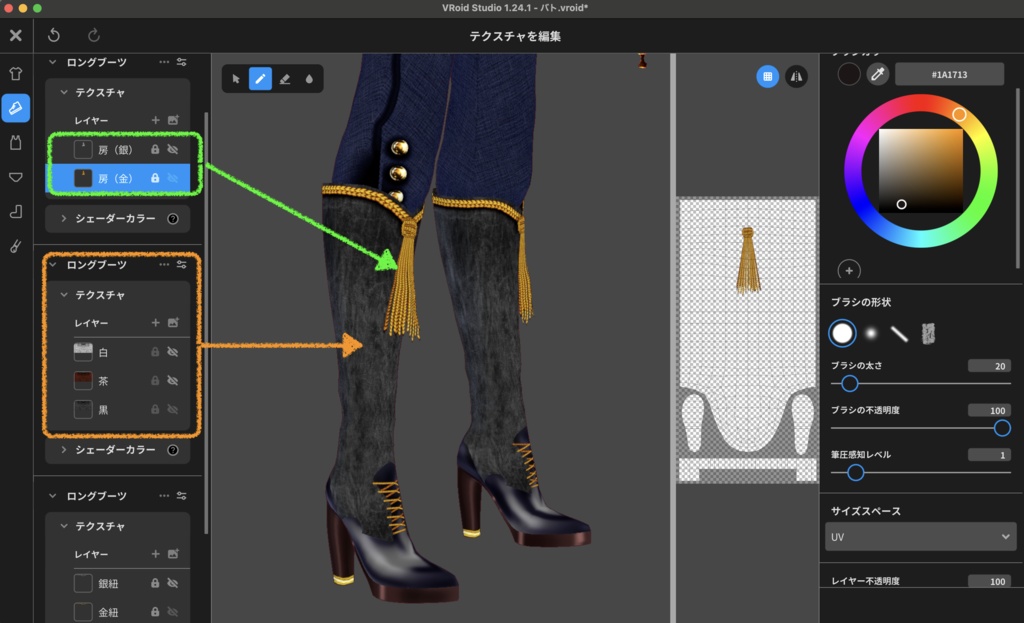Edit the pen pressure level value 1
1024x623 pixels.
[x=989, y=455]
